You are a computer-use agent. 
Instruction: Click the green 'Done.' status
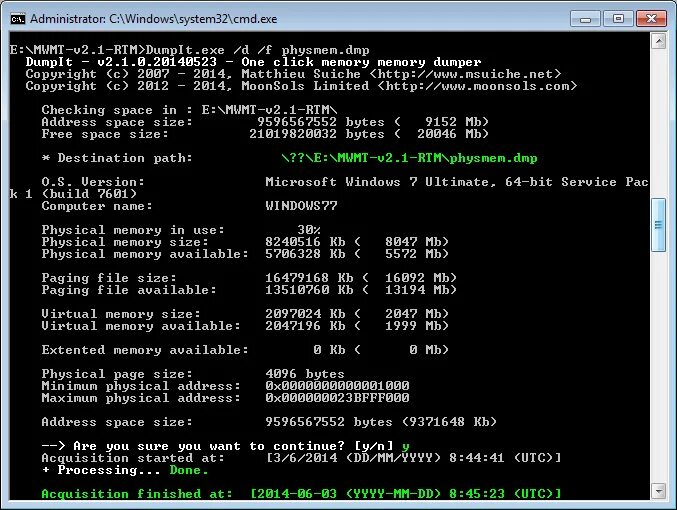(x=189, y=470)
